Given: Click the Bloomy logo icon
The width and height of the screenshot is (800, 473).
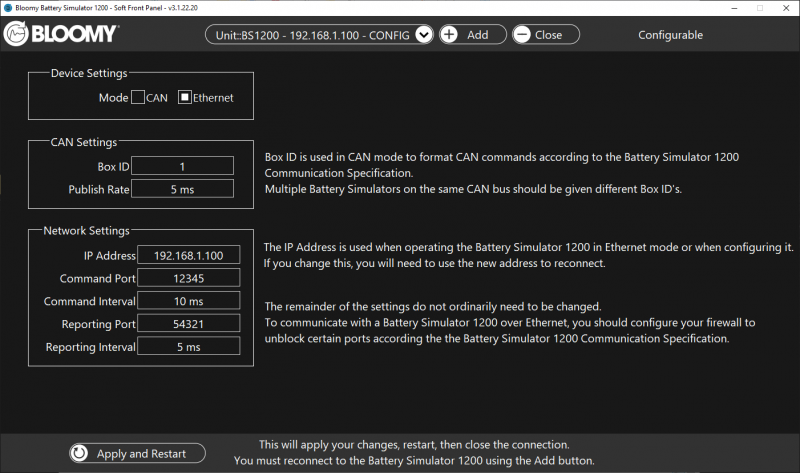Looking at the screenshot, I should [16, 34].
